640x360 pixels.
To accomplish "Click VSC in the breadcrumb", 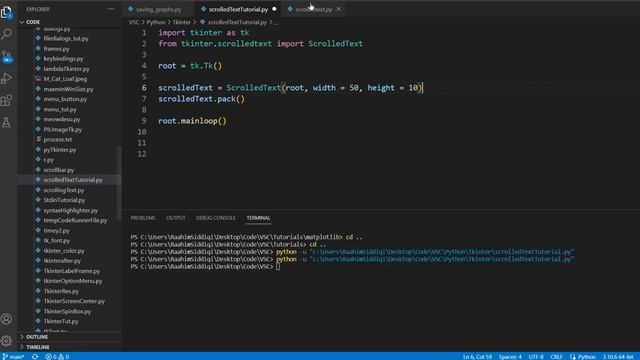I will (134, 22).
